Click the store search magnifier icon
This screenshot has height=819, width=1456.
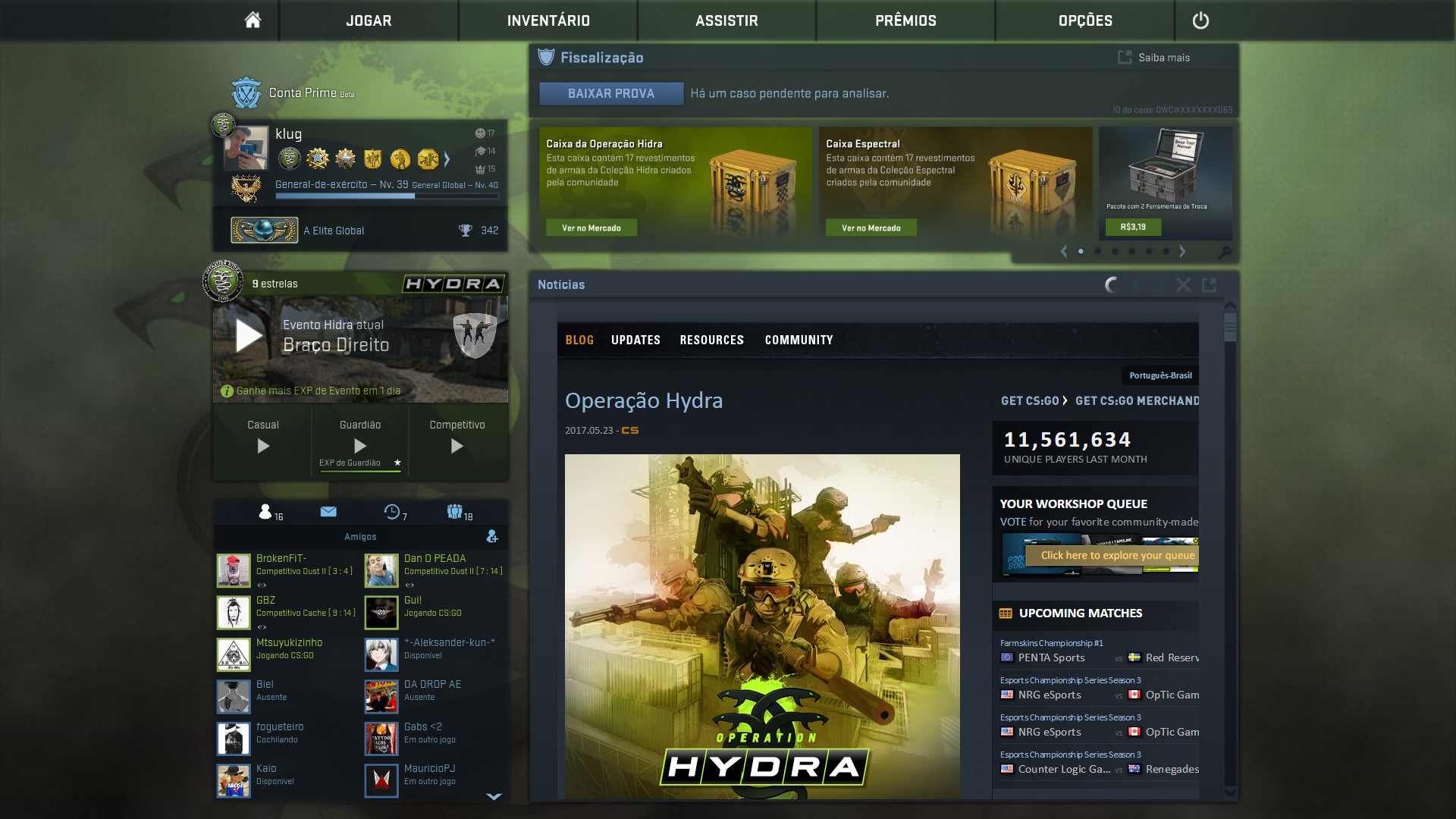[1224, 252]
